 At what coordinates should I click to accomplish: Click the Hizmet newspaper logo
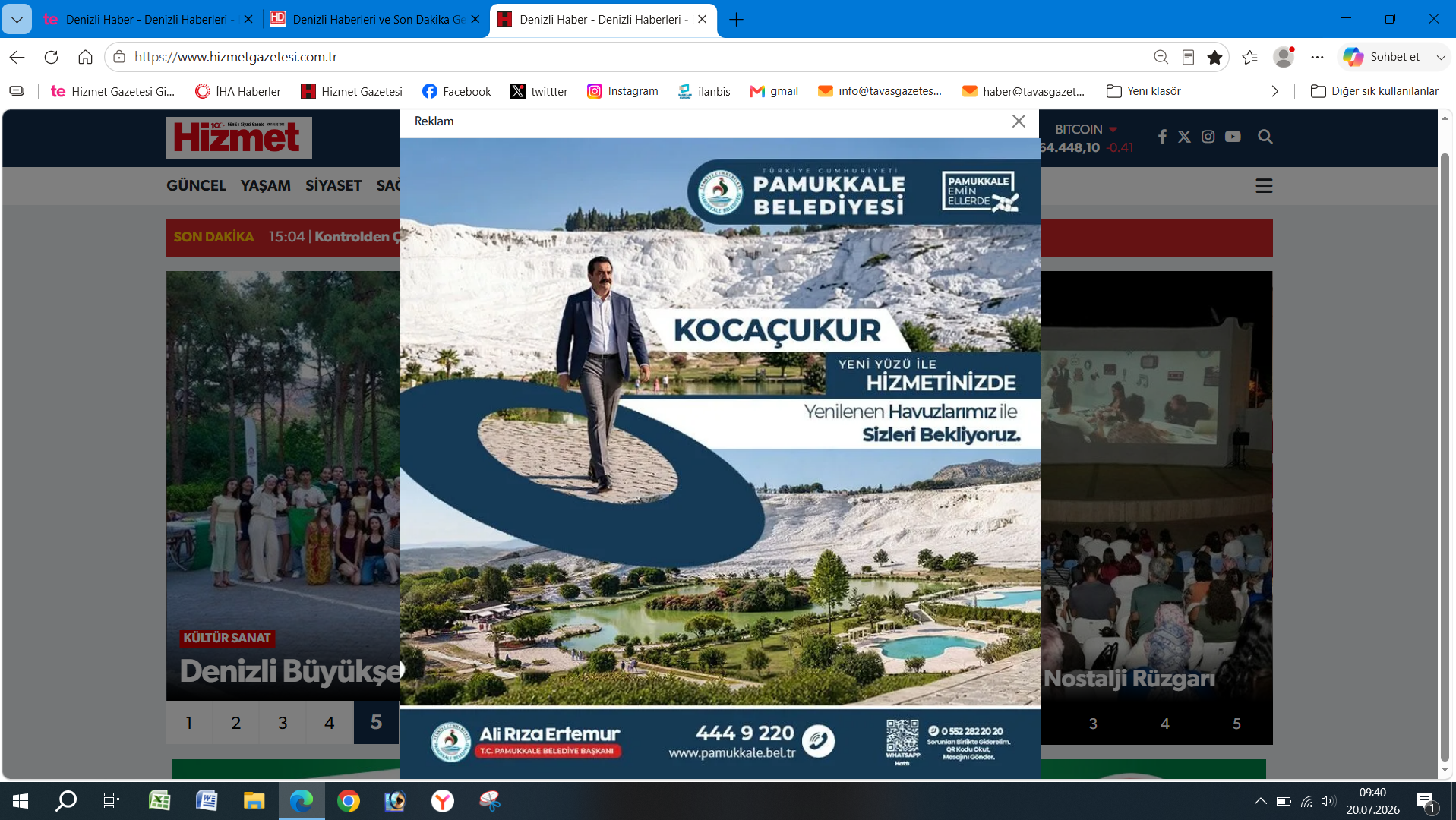(x=239, y=137)
